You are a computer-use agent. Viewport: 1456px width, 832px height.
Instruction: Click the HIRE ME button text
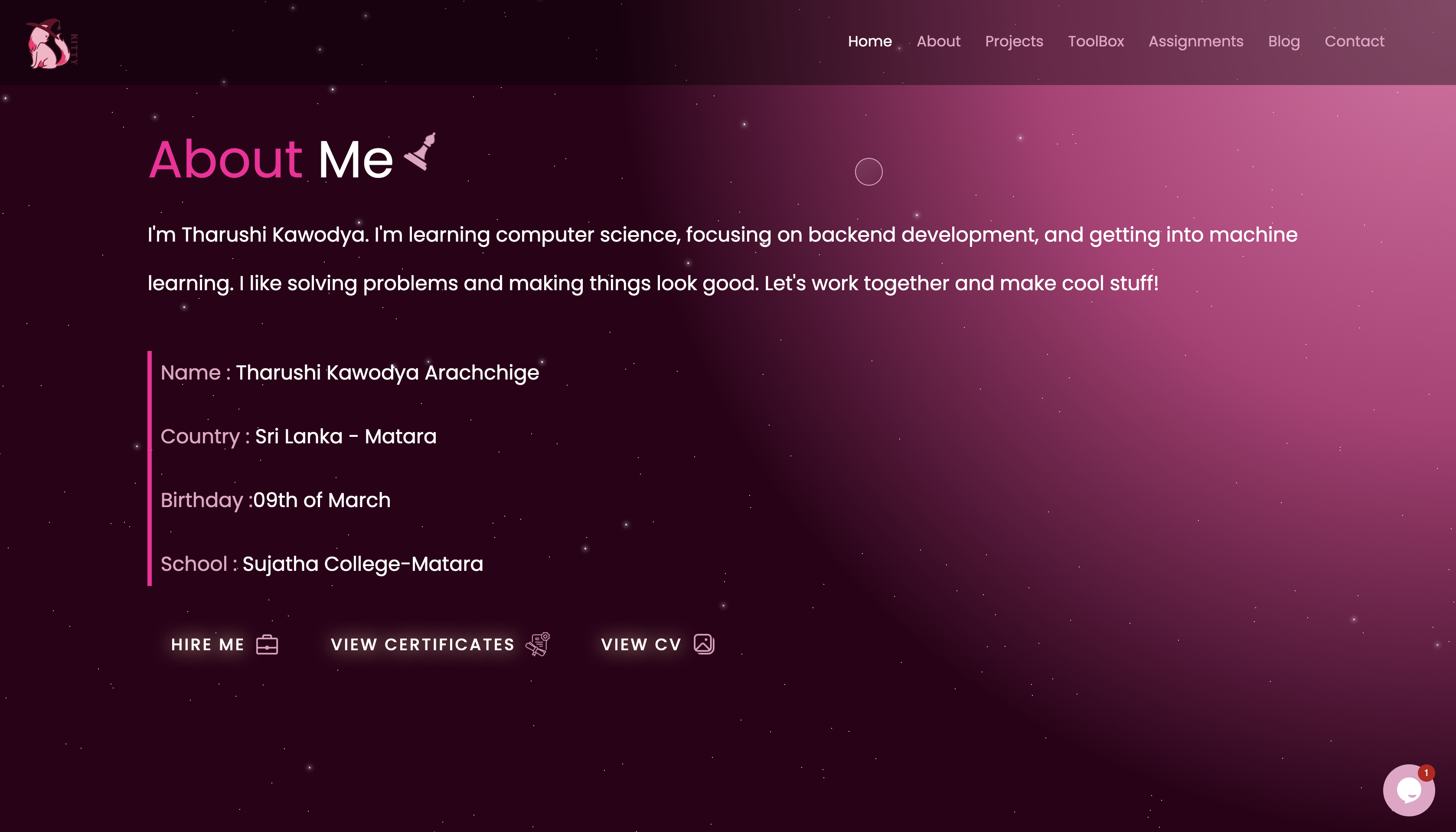[x=208, y=645]
